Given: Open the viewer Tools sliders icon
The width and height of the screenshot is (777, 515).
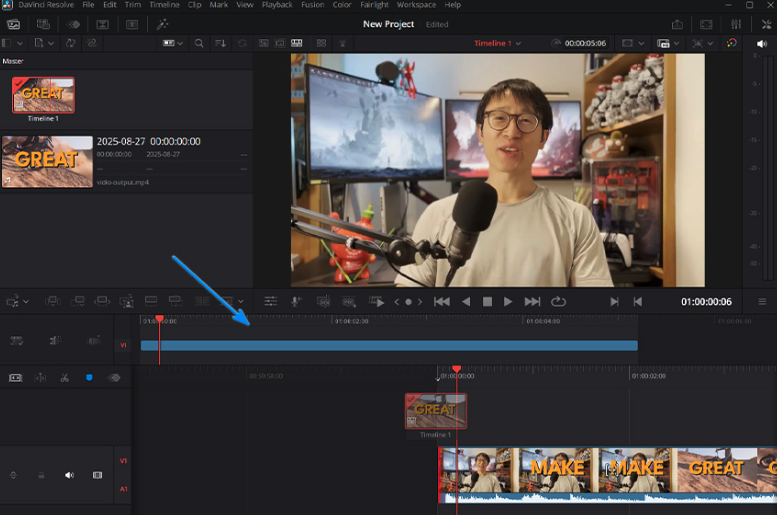Looking at the screenshot, I should point(271,301).
